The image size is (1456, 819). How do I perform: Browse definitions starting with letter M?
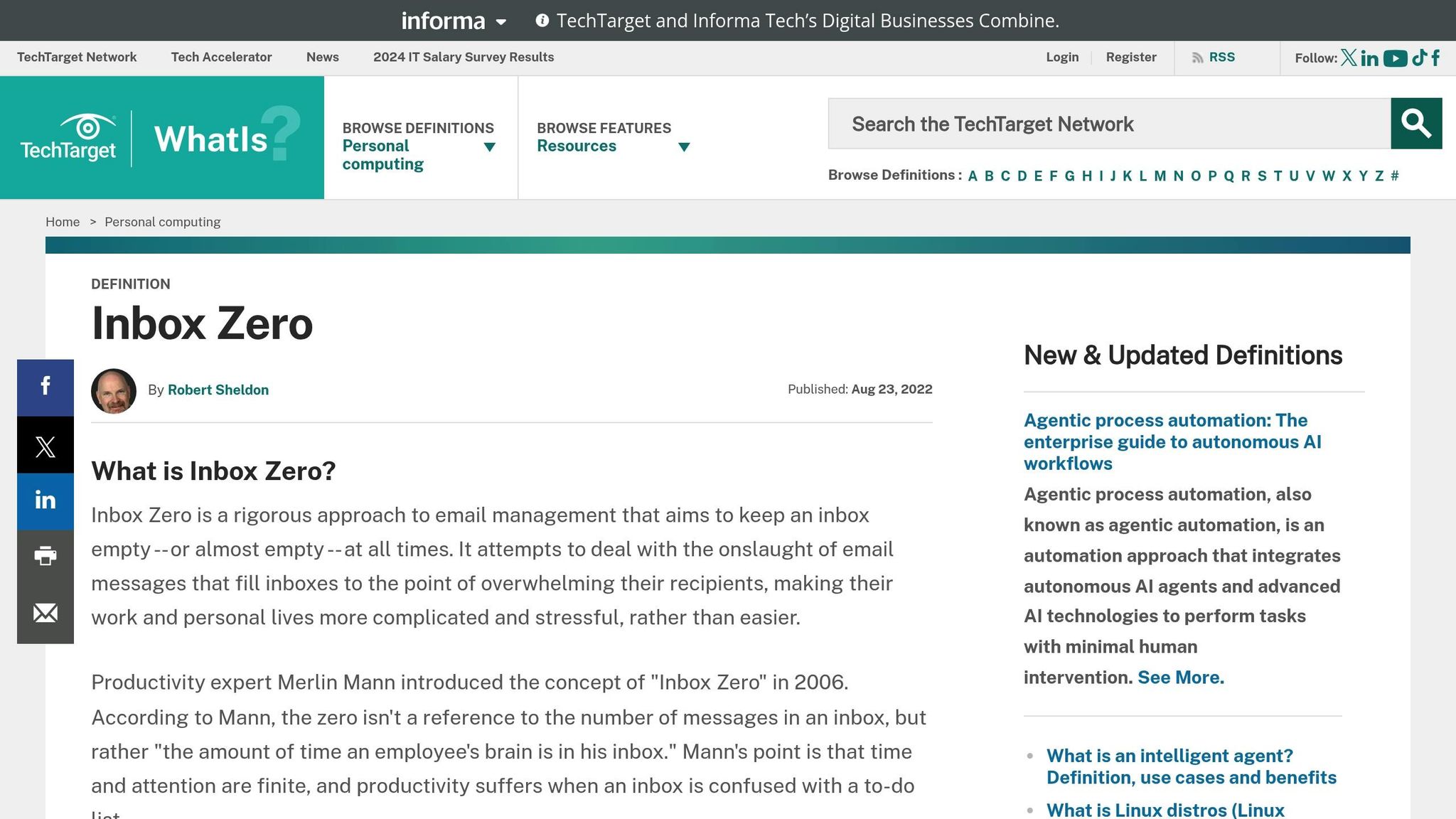click(1160, 176)
